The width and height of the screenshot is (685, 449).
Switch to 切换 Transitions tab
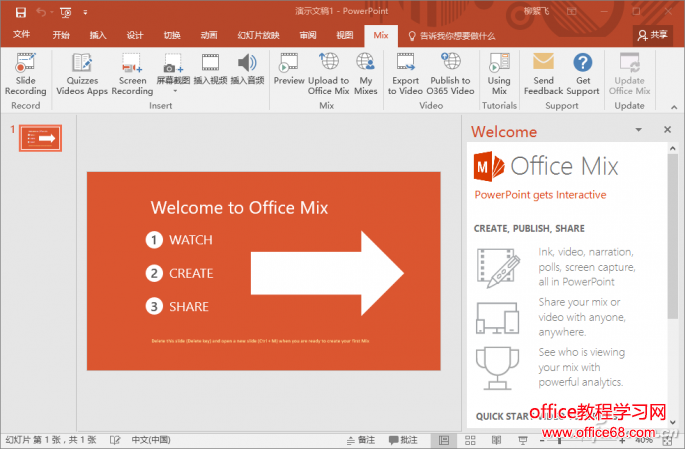point(172,35)
